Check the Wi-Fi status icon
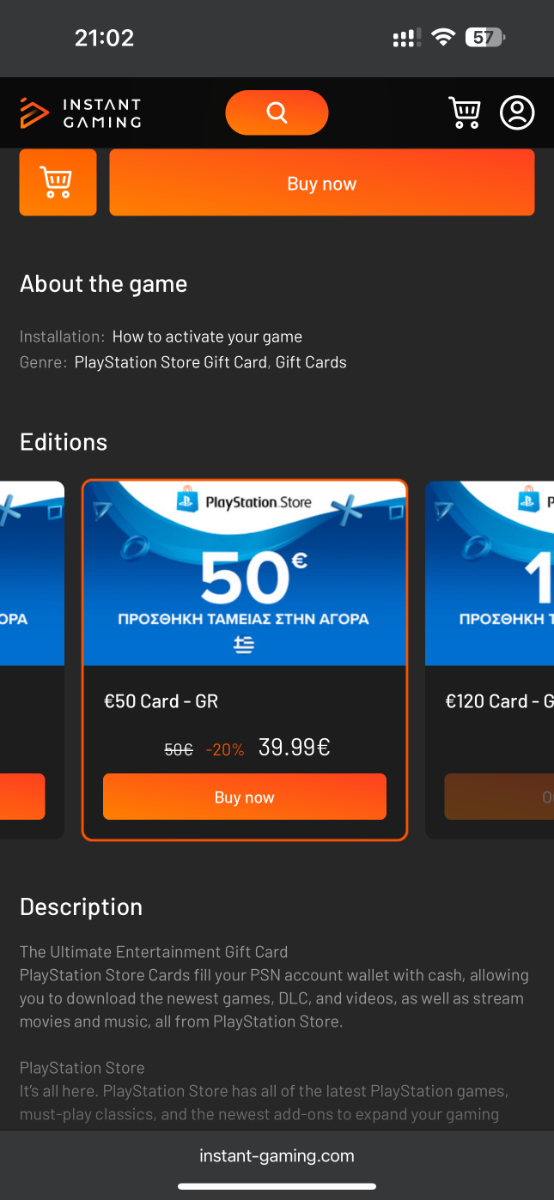Screen dimensions: 554x1200 click(442, 38)
